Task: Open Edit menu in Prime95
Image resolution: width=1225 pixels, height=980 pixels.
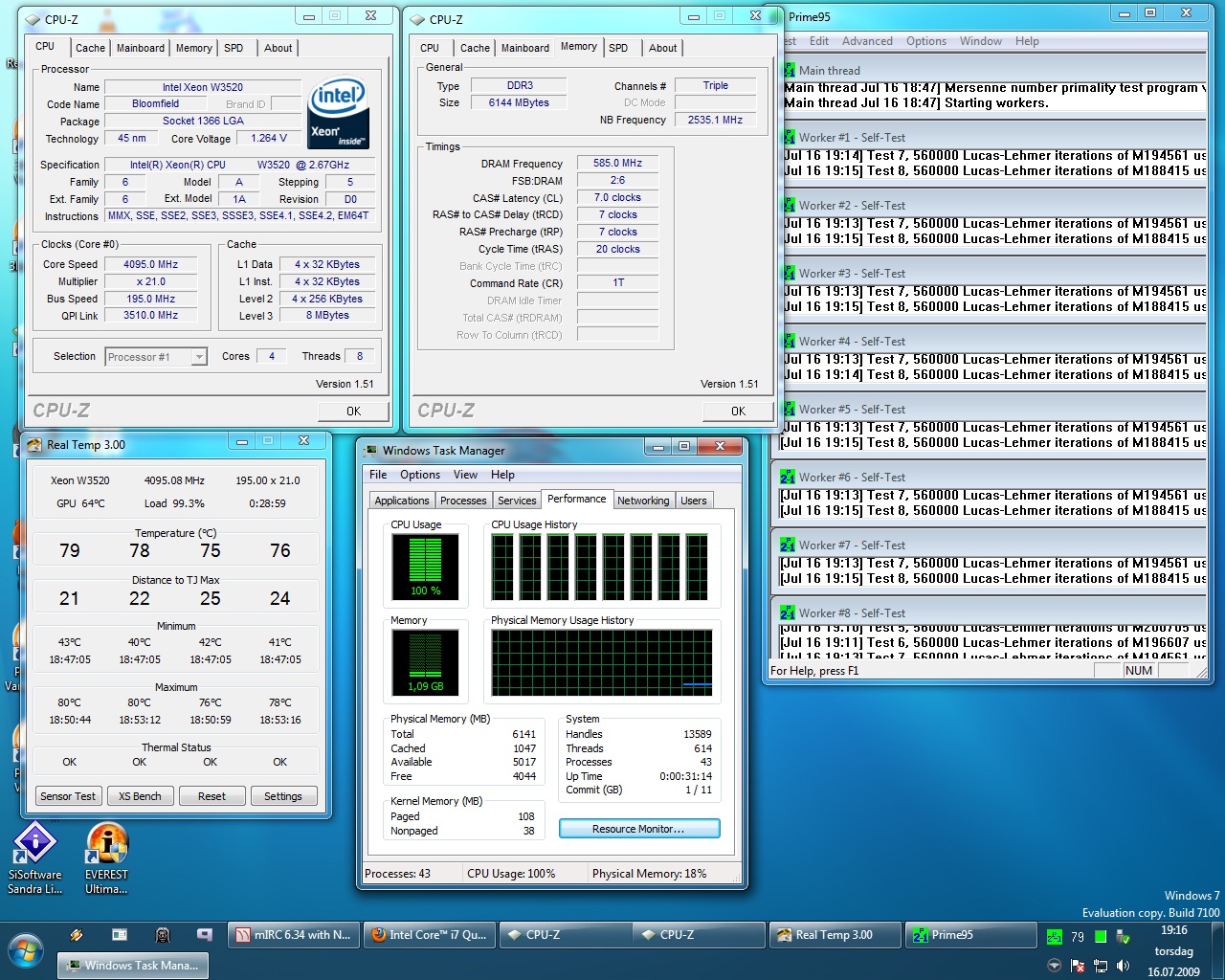Action: click(x=819, y=41)
